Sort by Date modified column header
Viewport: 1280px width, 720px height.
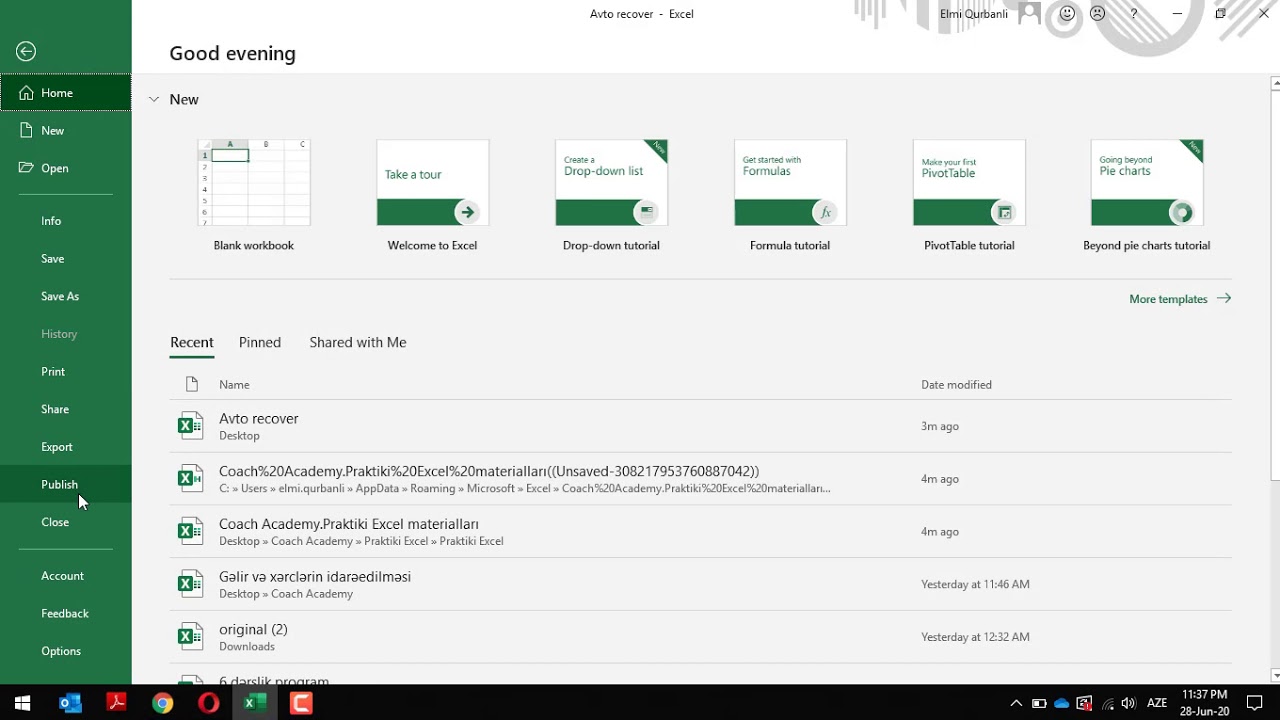pos(956,385)
